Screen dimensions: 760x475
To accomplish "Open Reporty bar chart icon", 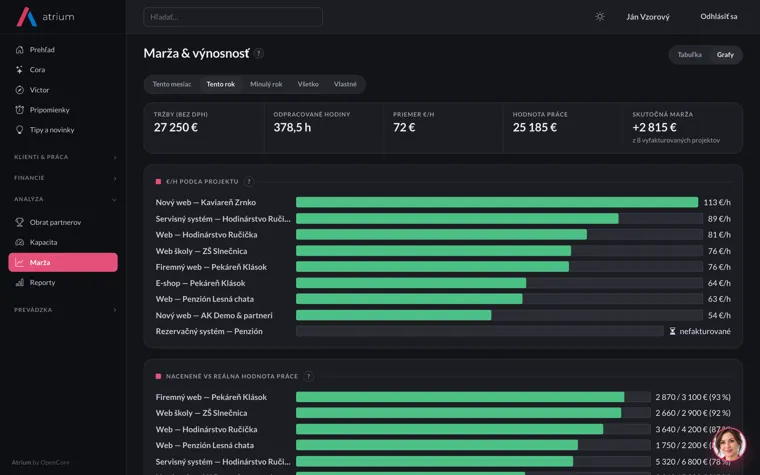I will click(x=19, y=283).
